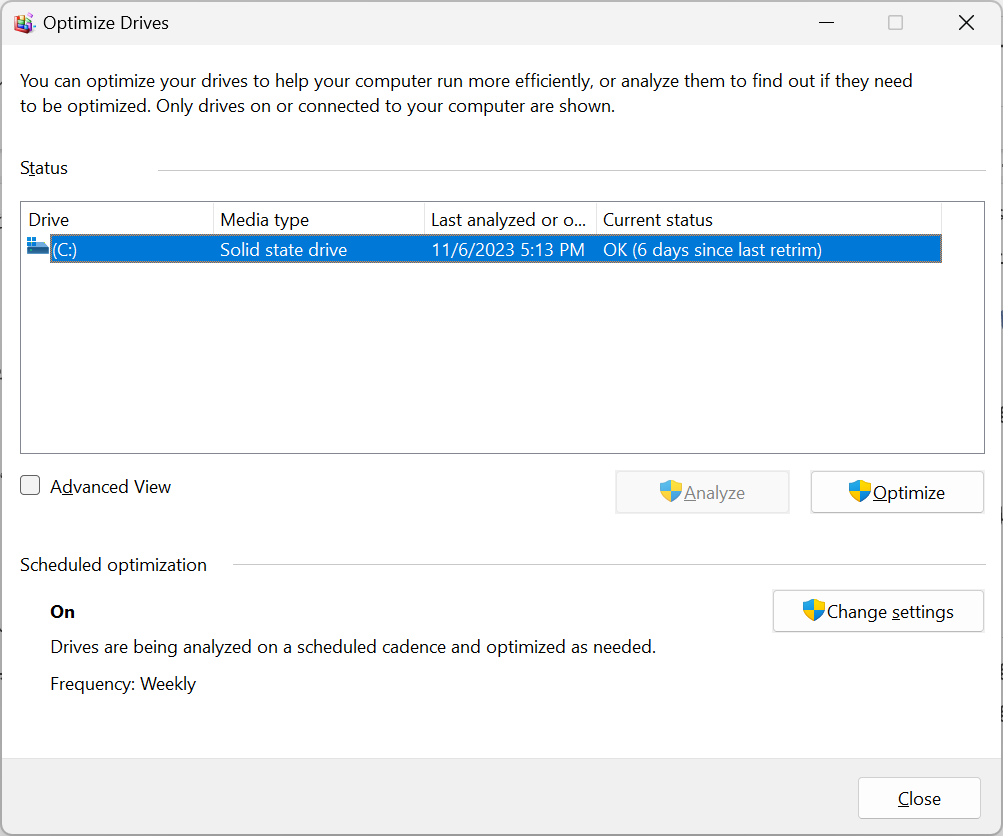Viewport: 1003px width, 836px height.
Task: Click the '11/6/2023 5:13 PM' cell
Action: (508, 249)
